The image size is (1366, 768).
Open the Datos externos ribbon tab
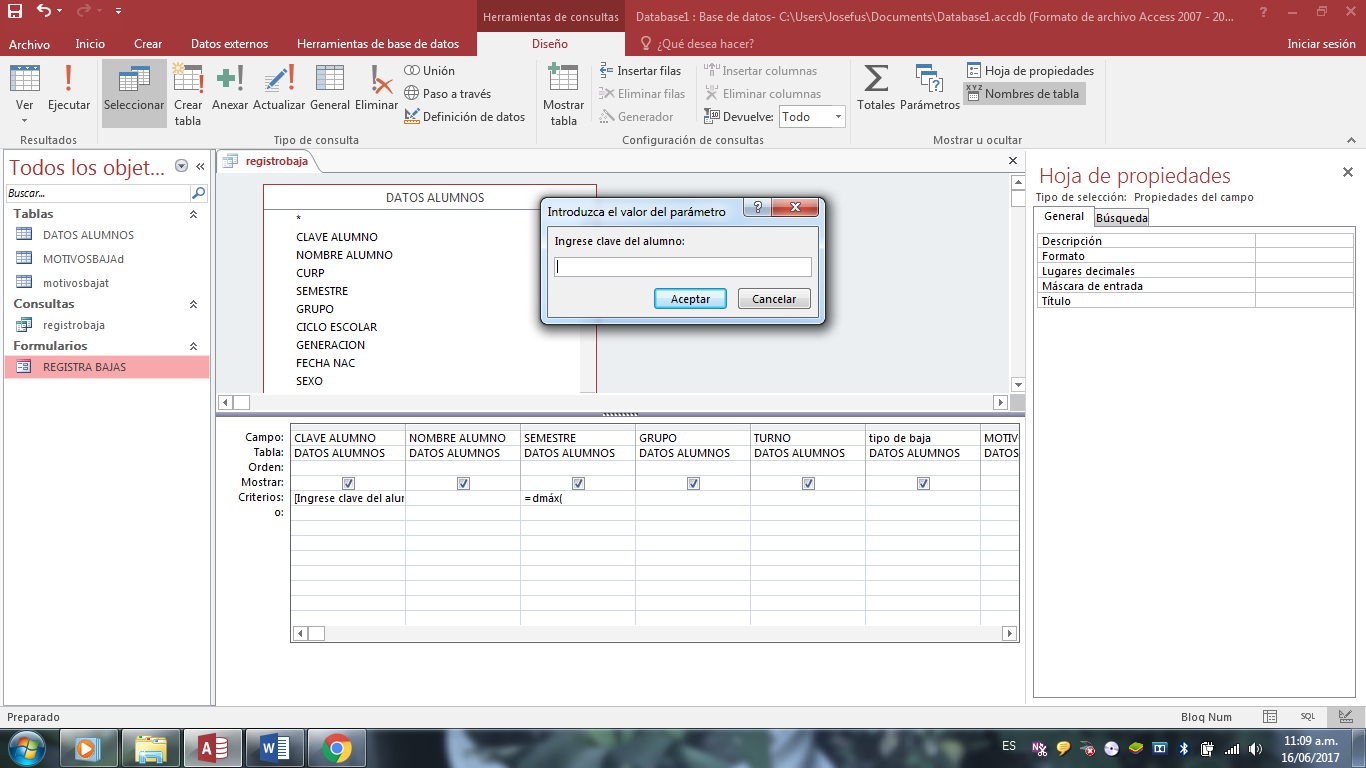tap(229, 44)
